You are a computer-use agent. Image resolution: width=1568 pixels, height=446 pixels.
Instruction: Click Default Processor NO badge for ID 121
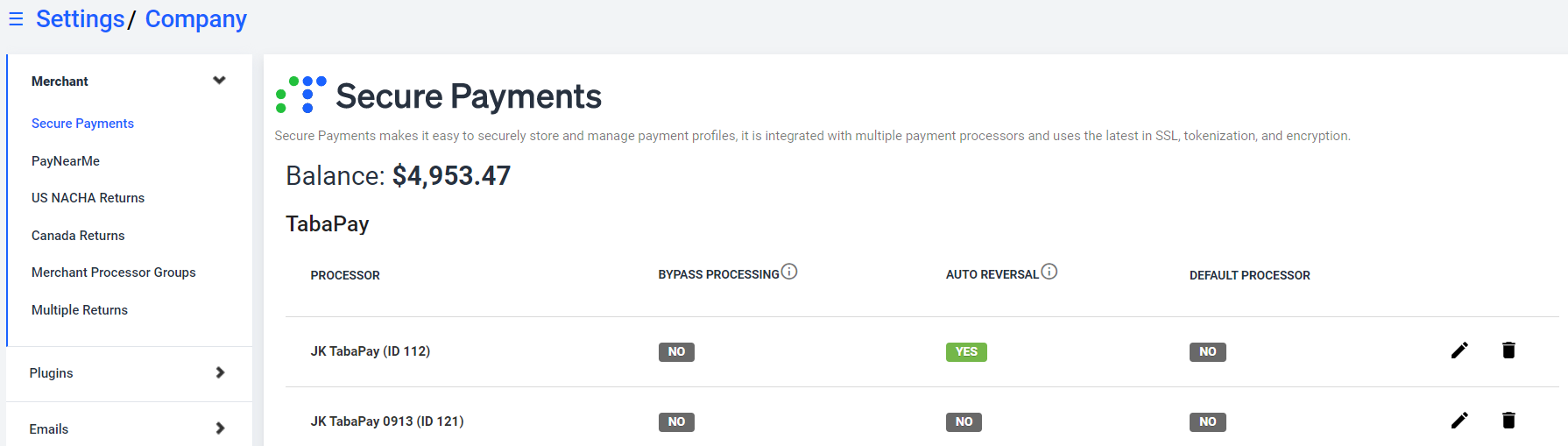pos(1207,422)
